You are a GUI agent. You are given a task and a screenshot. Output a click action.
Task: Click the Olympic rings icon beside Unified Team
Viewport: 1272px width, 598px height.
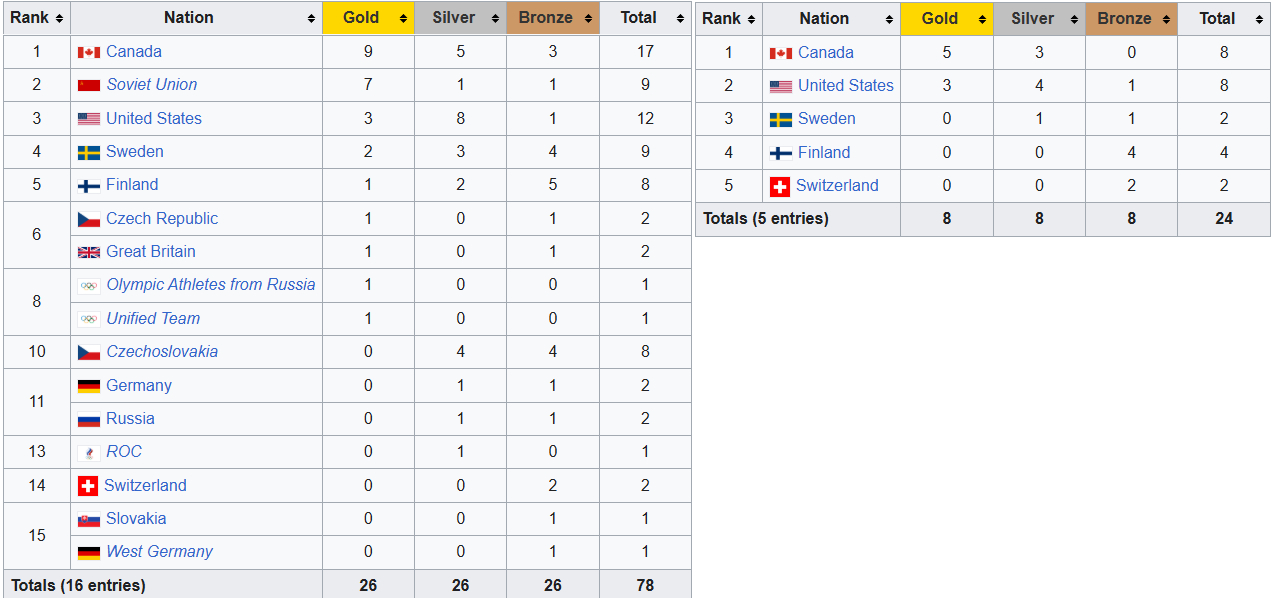[89, 319]
